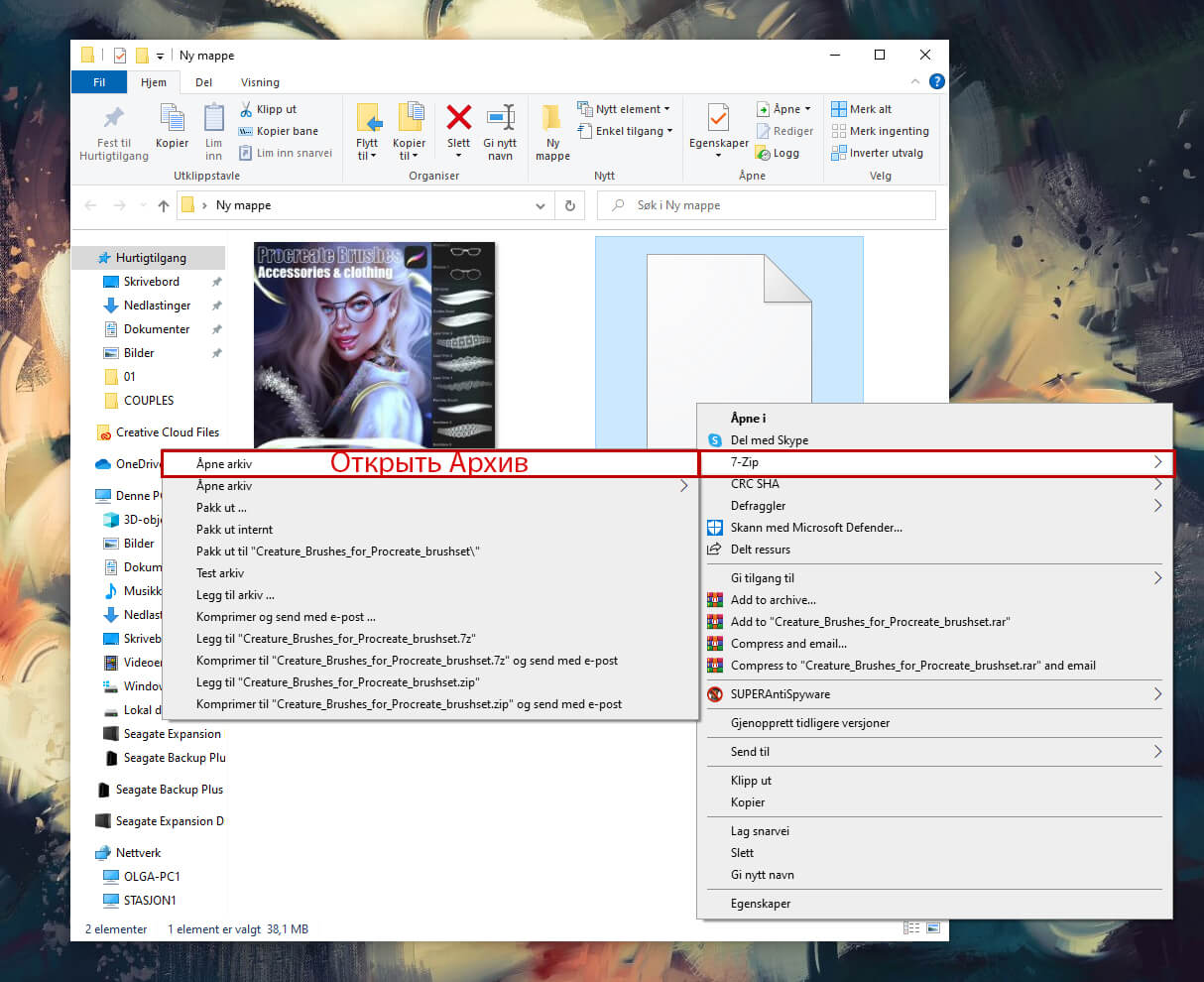The width and height of the screenshot is (1204, 982).
Task: Open the Fil tab
Action: (x=99, y=82)
